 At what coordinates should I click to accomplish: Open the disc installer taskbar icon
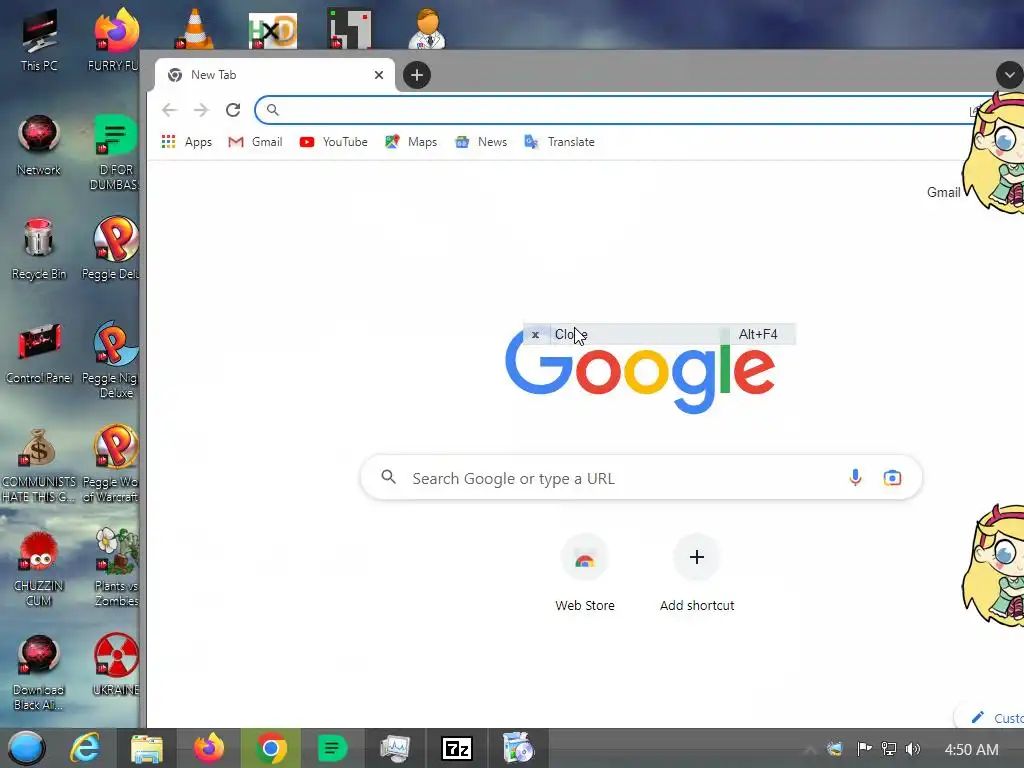519,748
